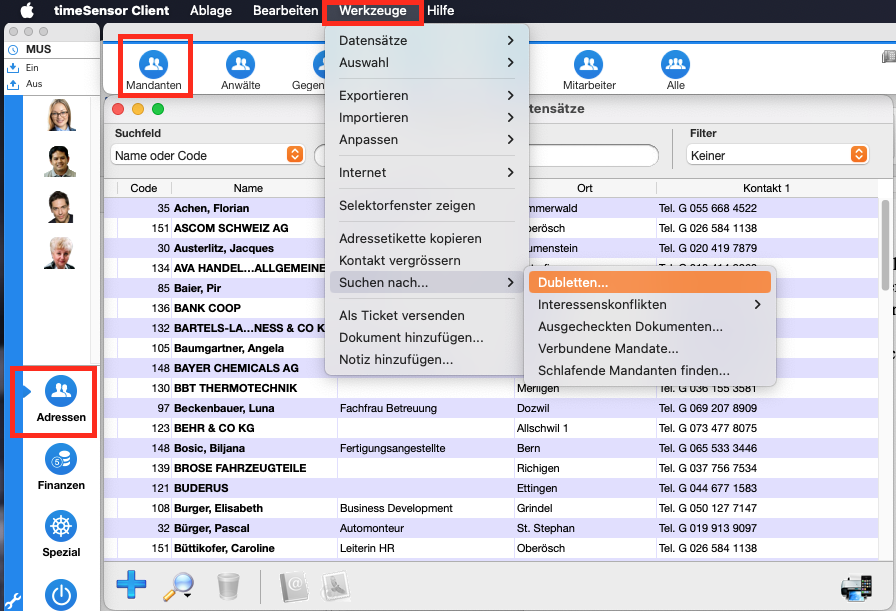Screen dimensions: 896x611
Task: Expand the Interessenskonflikten submenu
Action: [650, 305]
